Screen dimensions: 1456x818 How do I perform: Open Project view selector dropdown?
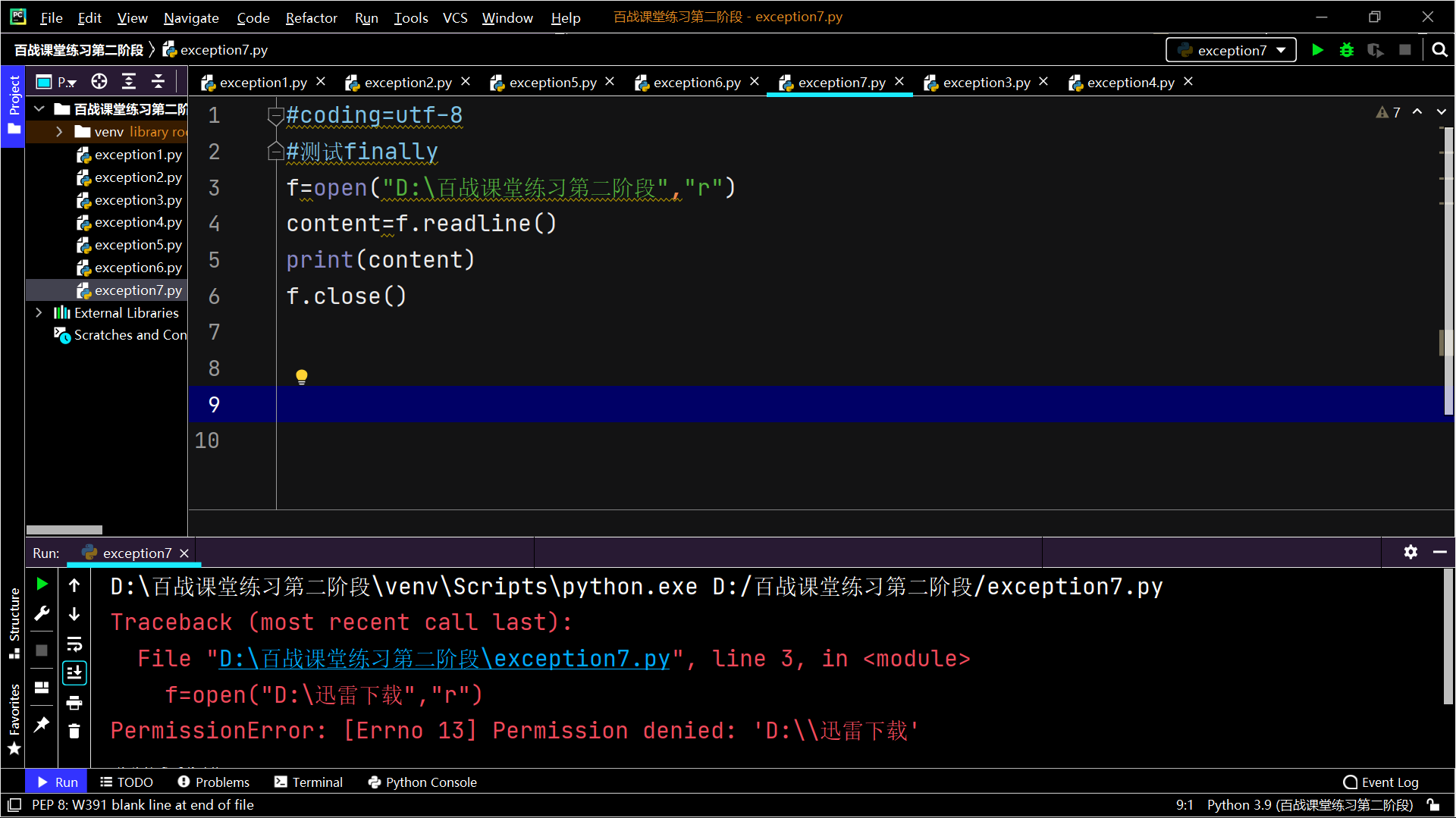[x=57, y=81]
